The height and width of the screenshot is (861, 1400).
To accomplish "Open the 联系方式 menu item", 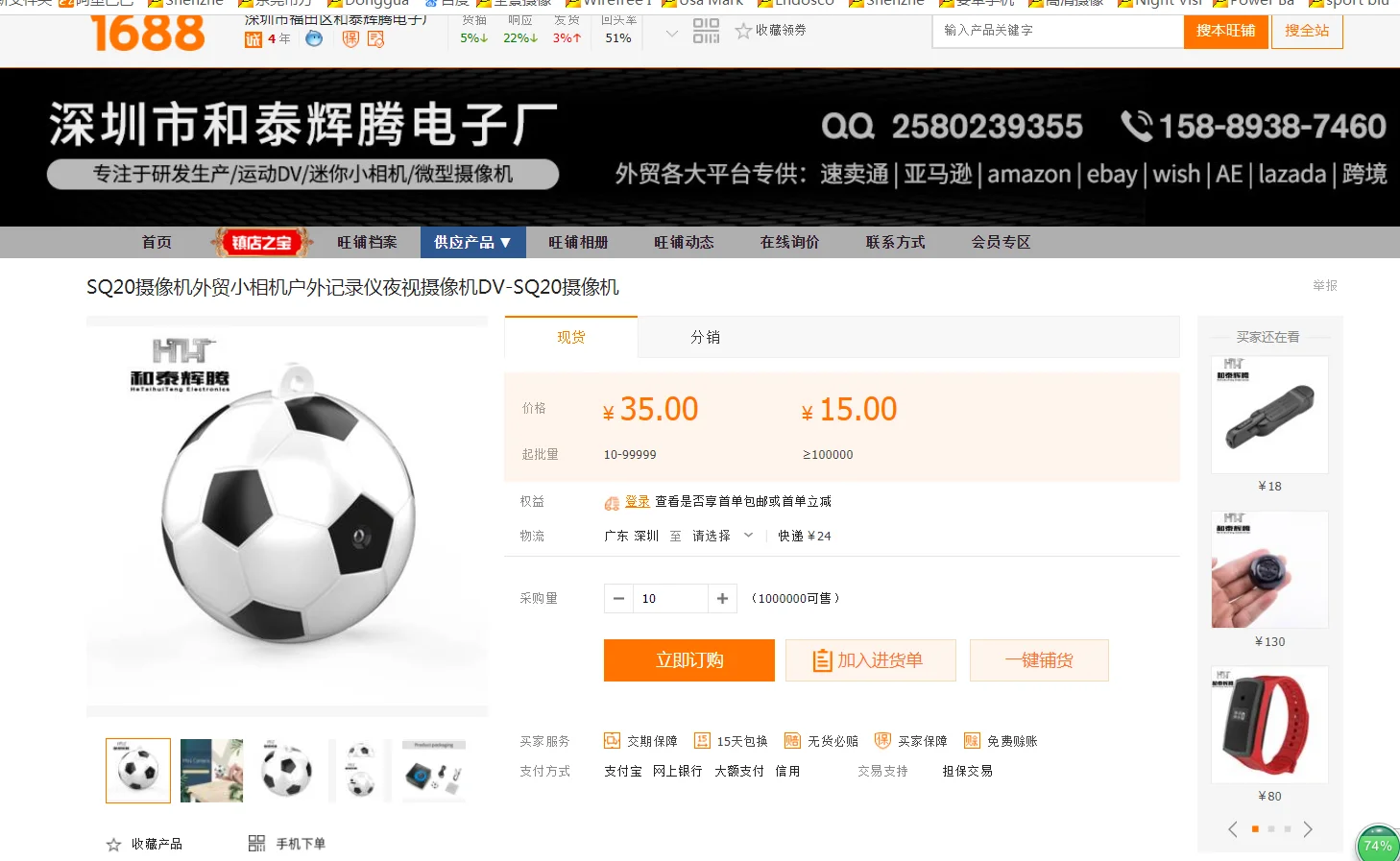I will 895,242.
